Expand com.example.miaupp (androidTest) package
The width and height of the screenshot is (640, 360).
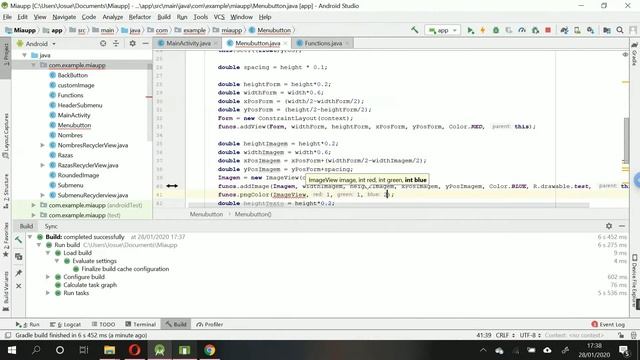[33, 205]
